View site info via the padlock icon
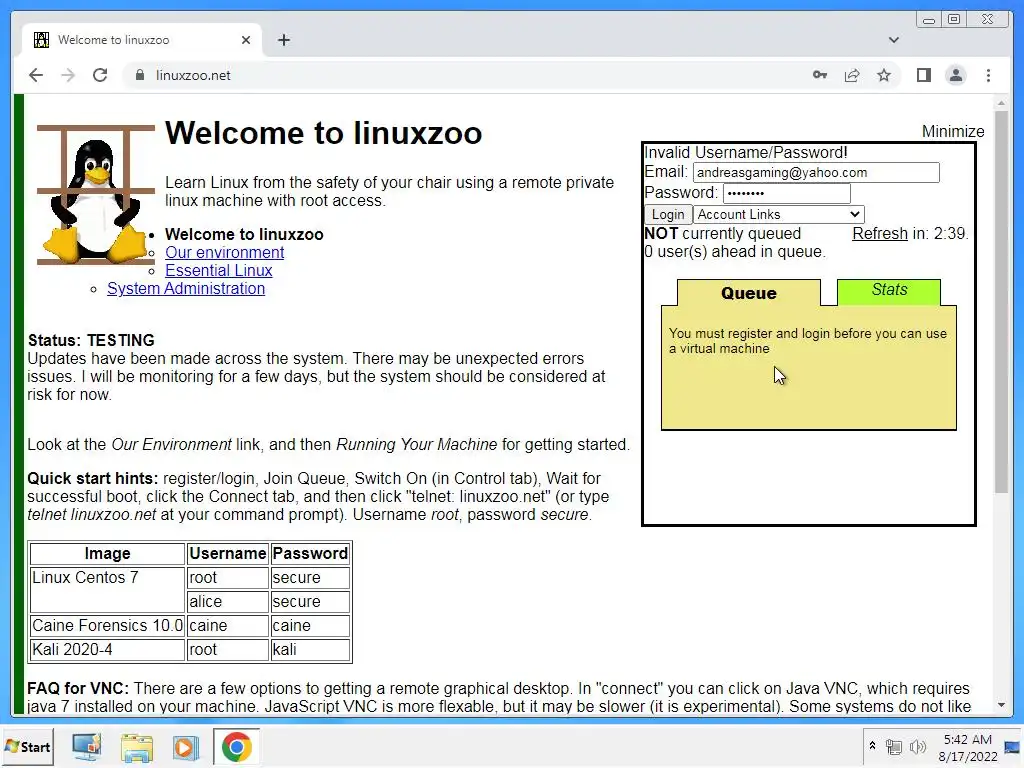 point(139,75)
